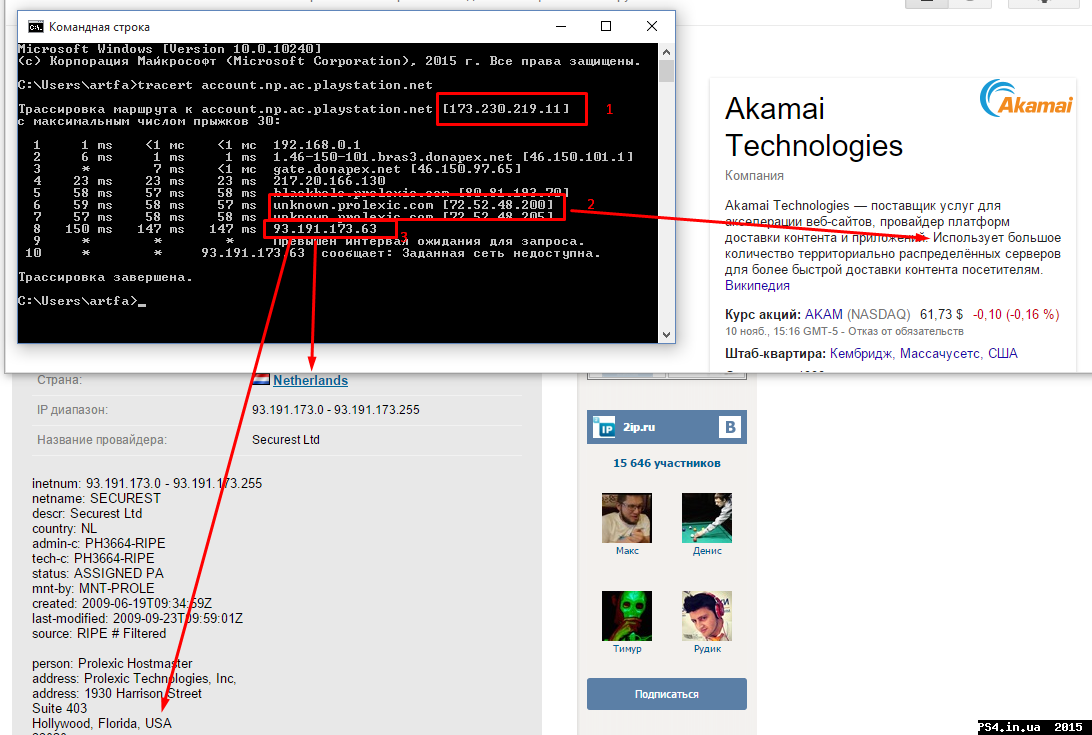Image resolution: width=1092 pixels, height=735 pixels.
Task: Click the Akamai Technologies heading
Action: [813, 127]
